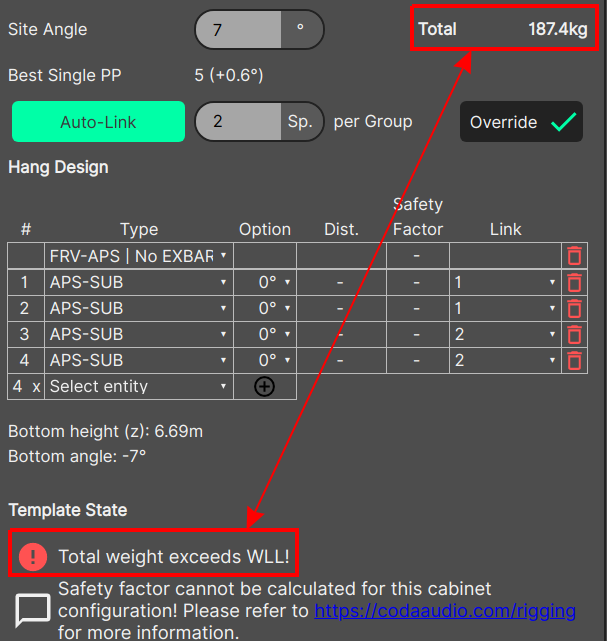This screenshot has height=641, width=607.
Task: Click the Auto-Link button
Action: coord(99,122)
